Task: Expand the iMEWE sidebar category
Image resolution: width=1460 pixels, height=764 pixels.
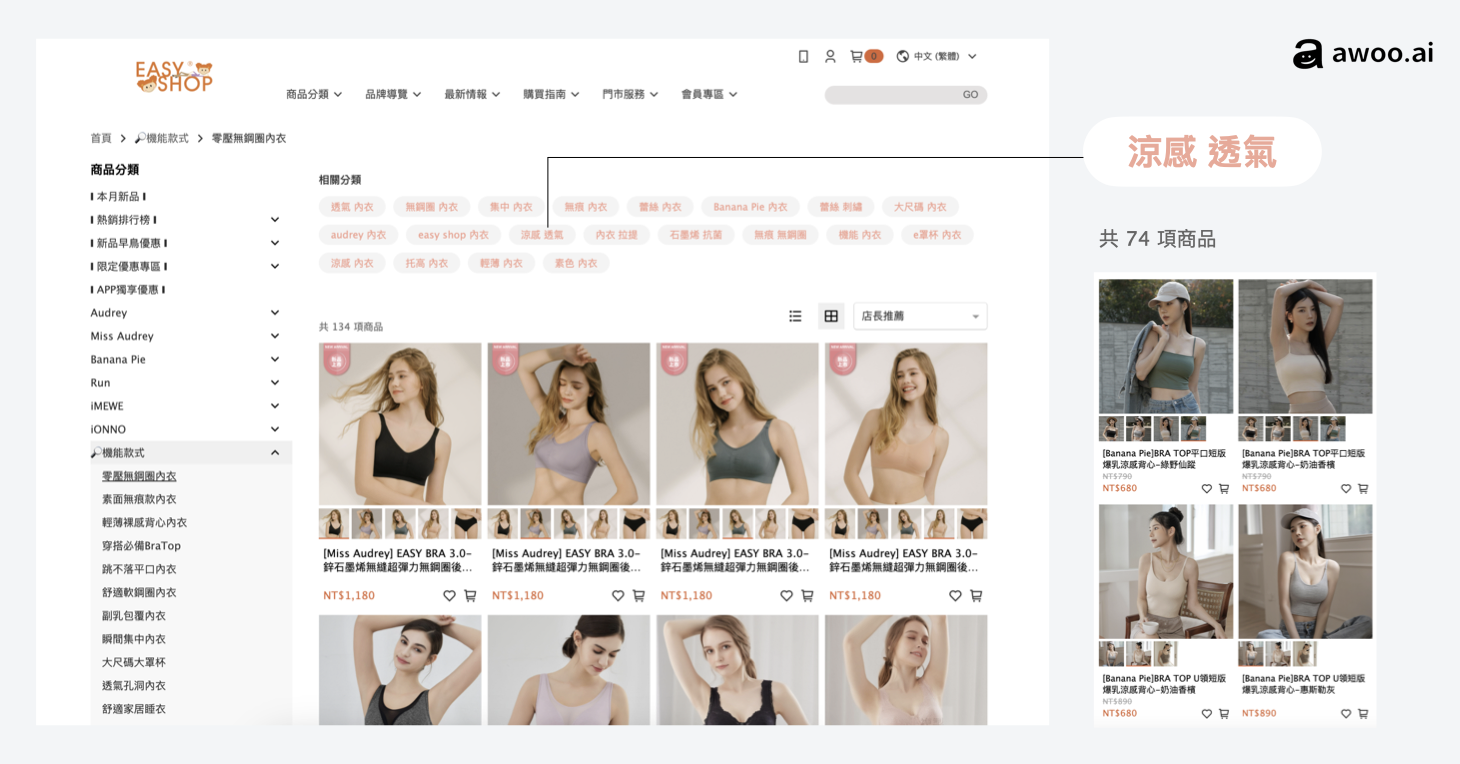Action: point(275,406)
